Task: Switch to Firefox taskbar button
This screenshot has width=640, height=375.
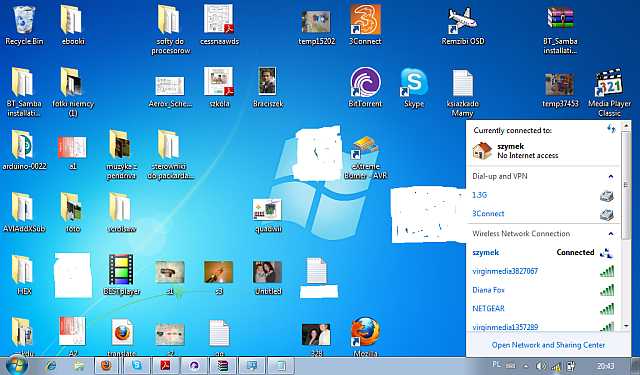Action: coord(107,366)
